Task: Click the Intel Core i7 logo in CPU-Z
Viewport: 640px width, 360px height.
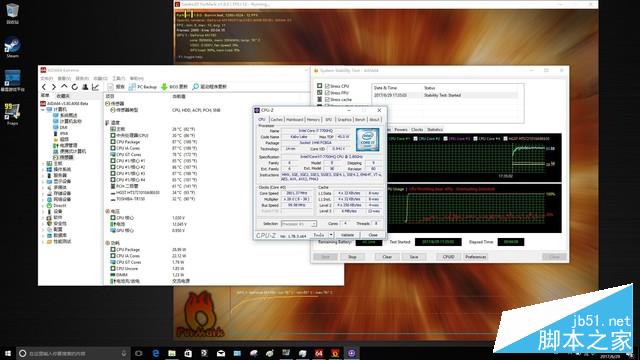Action: tap(367, 140)
